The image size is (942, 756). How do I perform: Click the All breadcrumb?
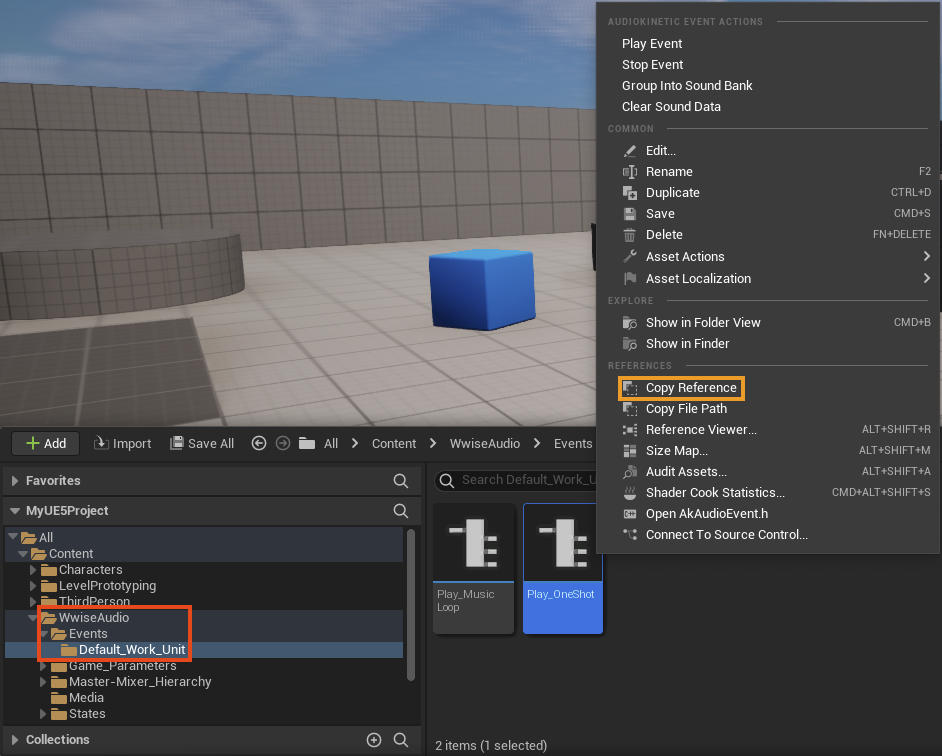(330, 444)
